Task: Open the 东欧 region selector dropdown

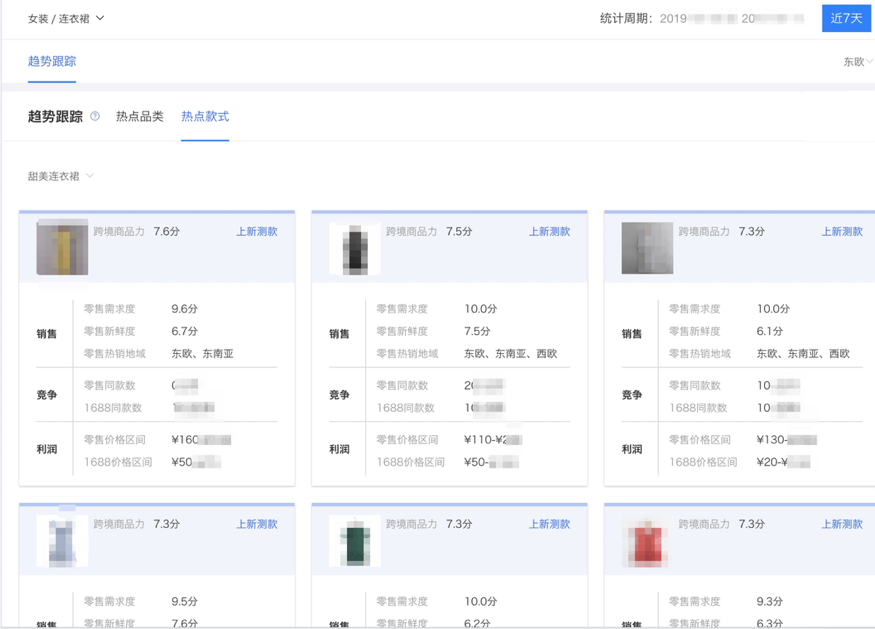Action: (x=853, y=61)
